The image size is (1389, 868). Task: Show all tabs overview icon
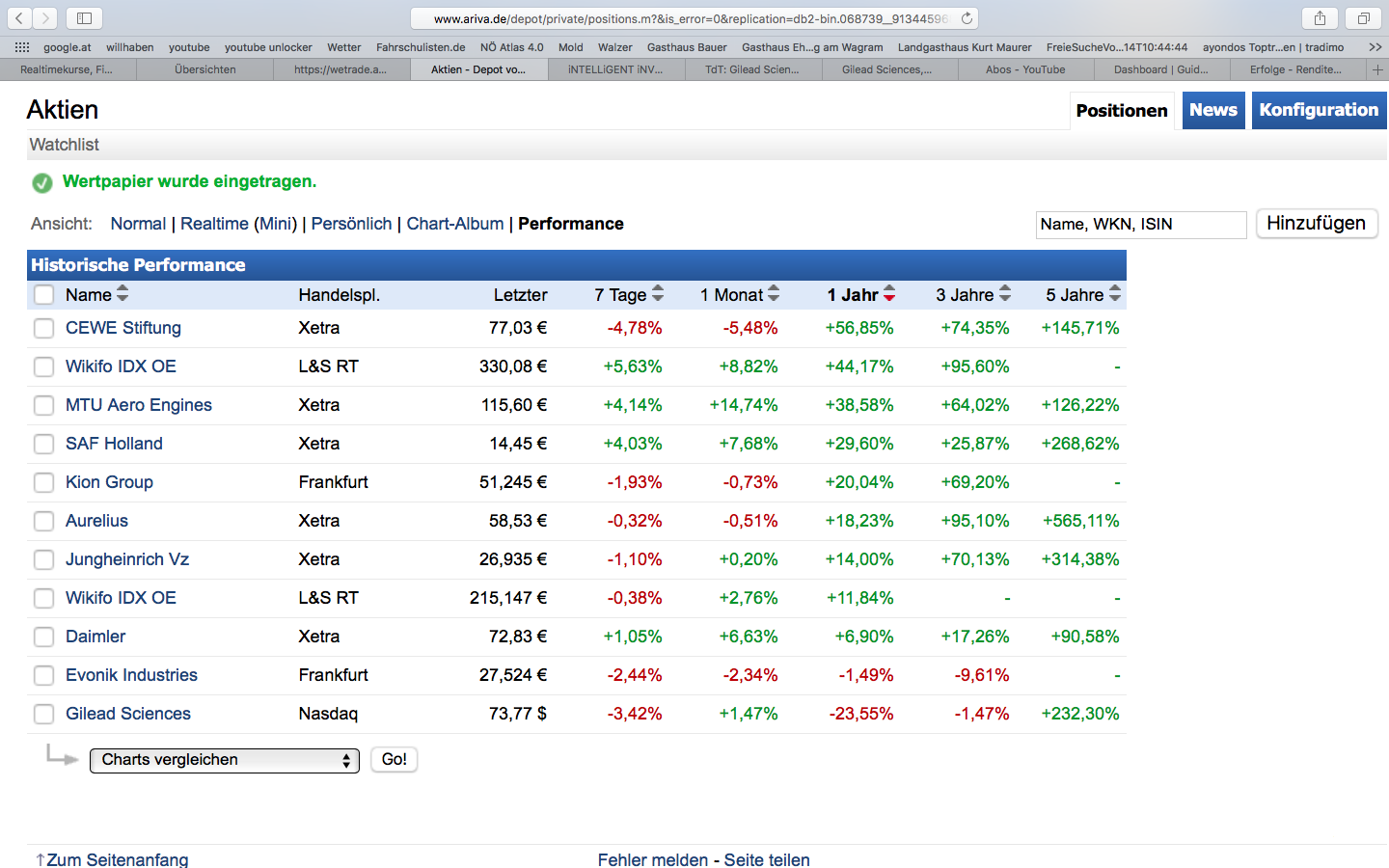pyautogui.click(x=1363, y=18)
